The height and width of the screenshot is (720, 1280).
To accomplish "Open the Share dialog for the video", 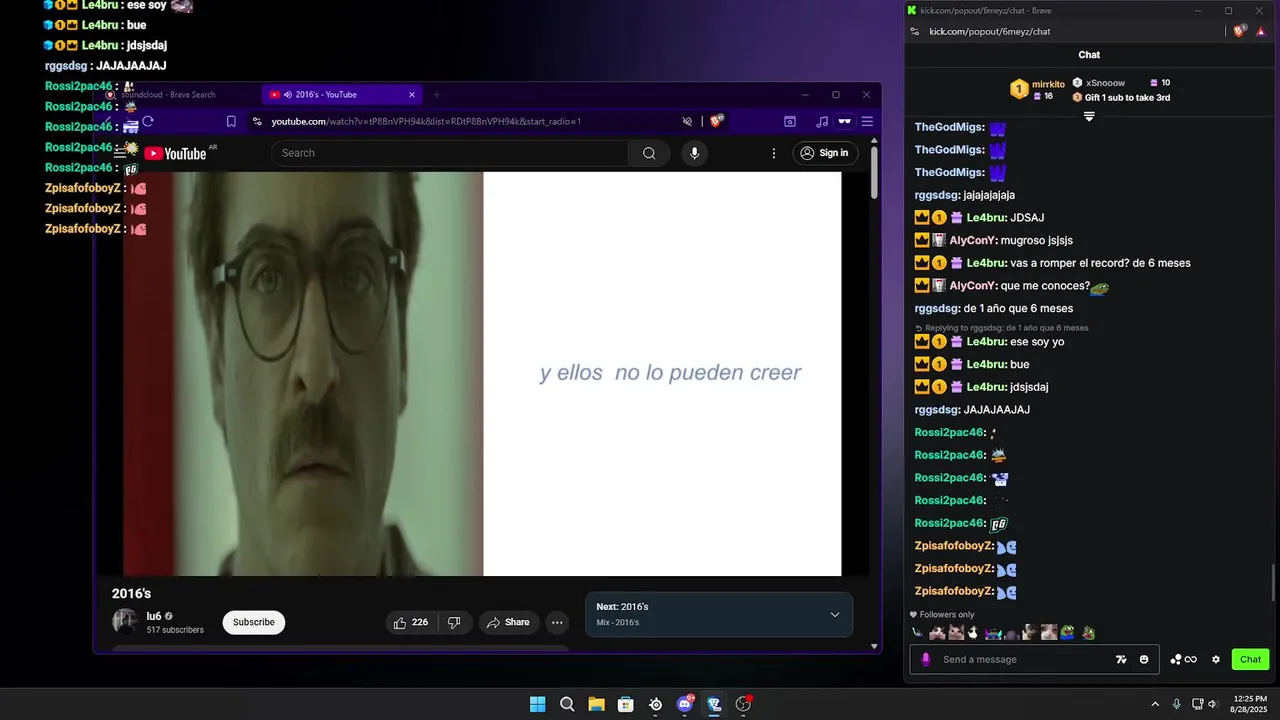I will click(508, 622).
